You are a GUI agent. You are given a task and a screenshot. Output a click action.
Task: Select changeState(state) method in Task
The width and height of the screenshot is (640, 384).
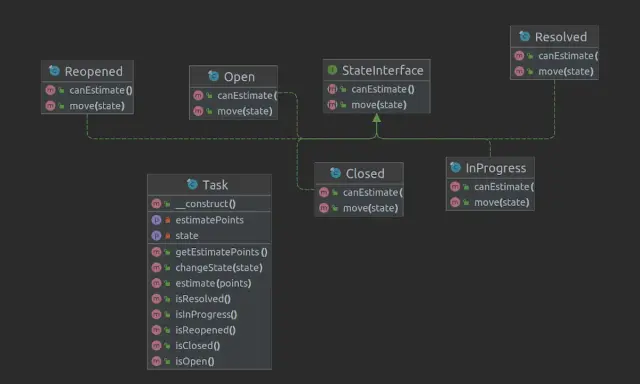tap(219, 267)
